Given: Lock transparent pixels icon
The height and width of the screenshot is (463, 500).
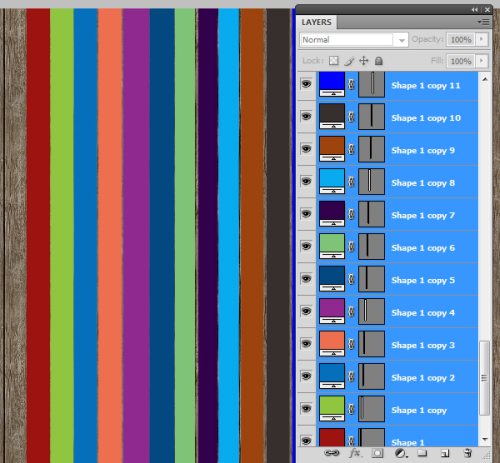Looking at the screenshot, I should click(x=334, y=61).
